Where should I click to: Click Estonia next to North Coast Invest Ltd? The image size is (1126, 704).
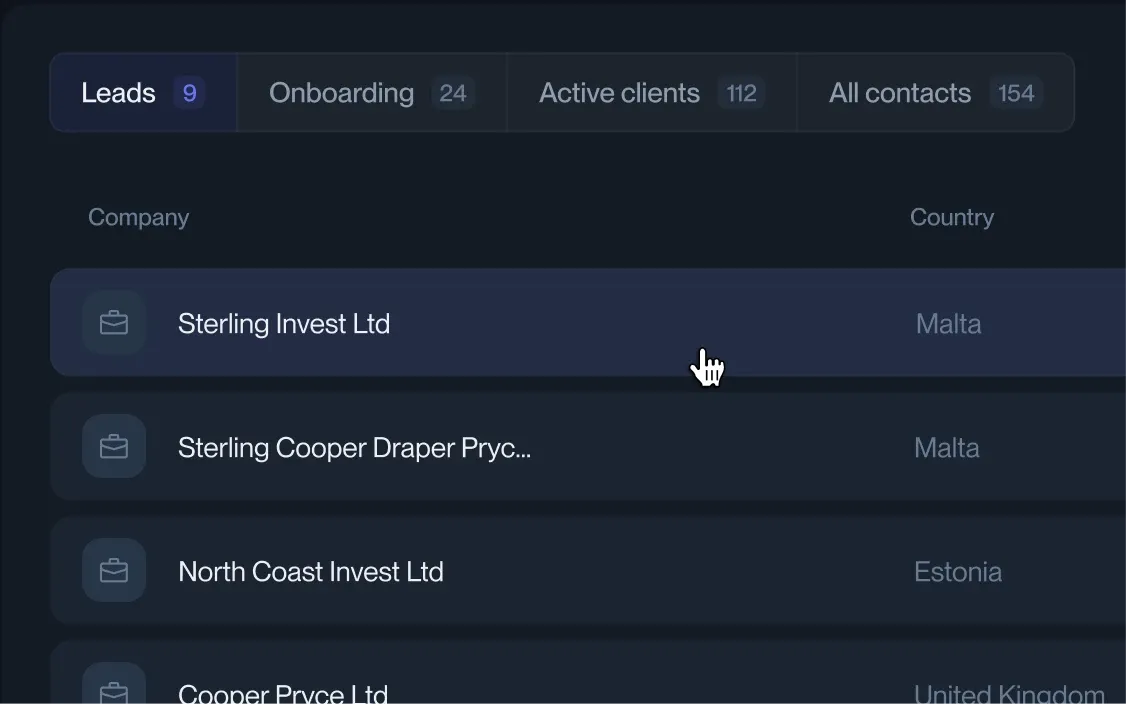point(958,570)
